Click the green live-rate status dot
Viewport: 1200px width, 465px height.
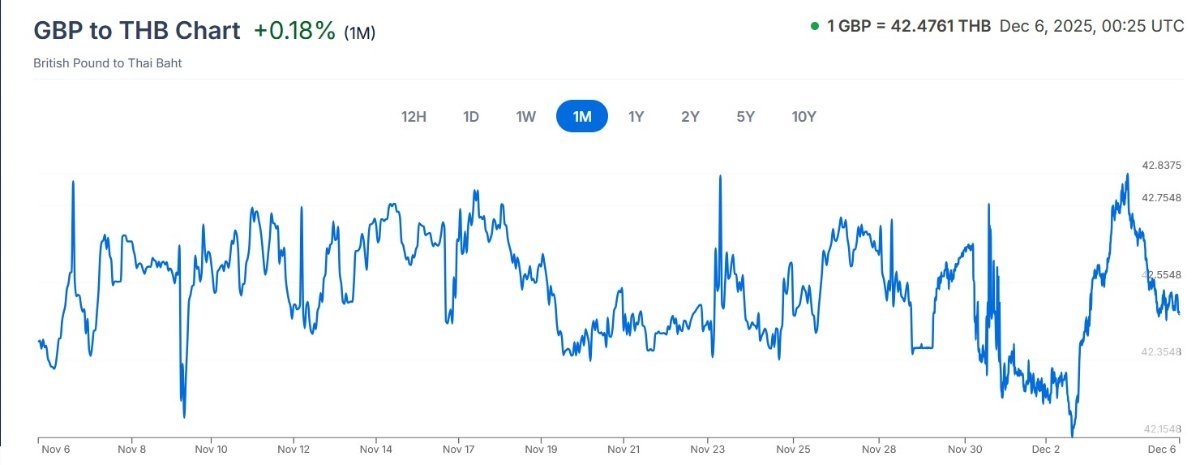point(815,26)
